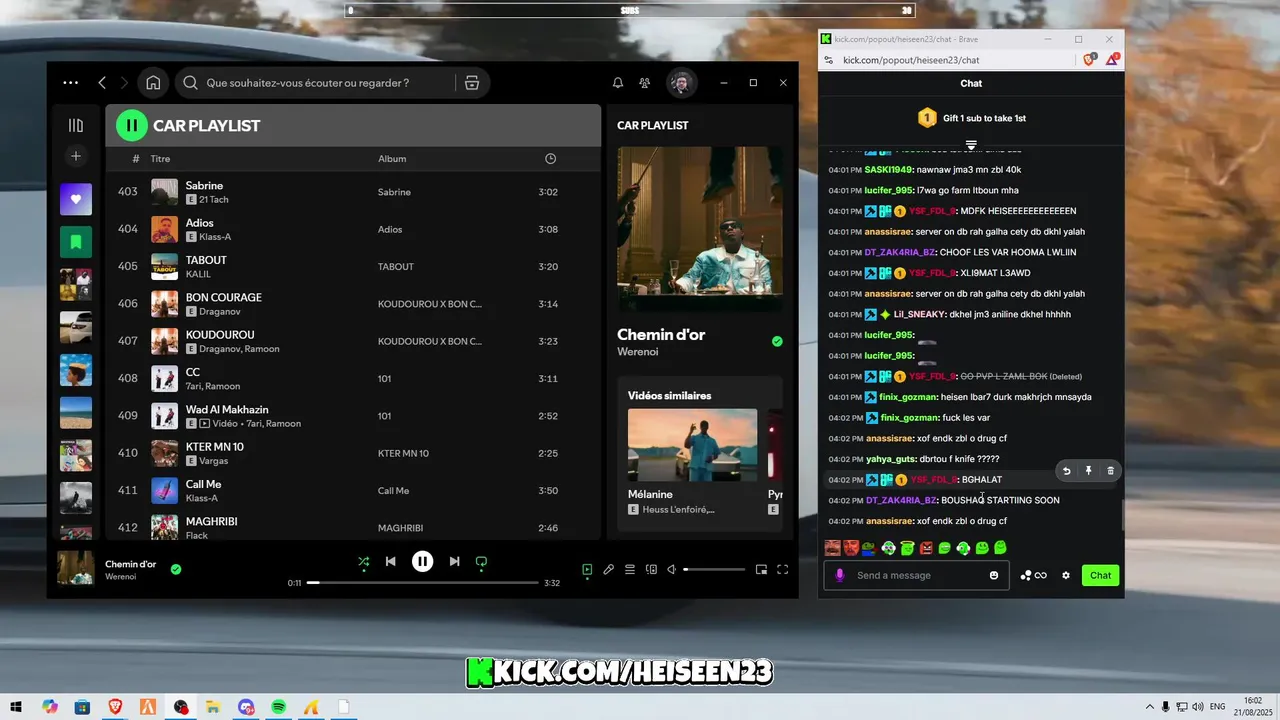The height and width of the screenshot is (720, 1280).
Task: Open artist link Draganov, Ramoon under KOUDOUROU
Action: (x=239, y=349)
